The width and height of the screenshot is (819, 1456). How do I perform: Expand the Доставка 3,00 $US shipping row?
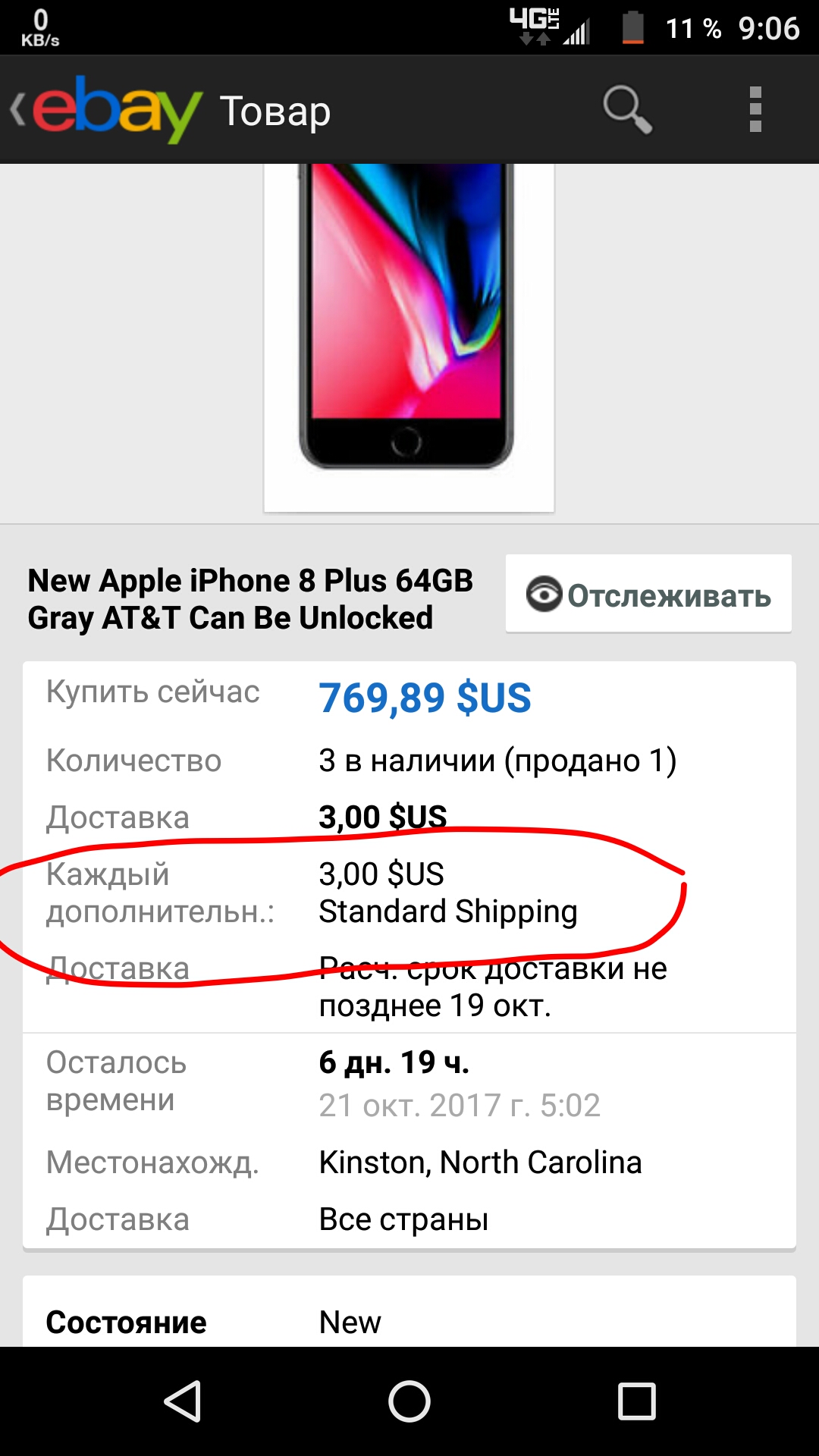point(409,817)
